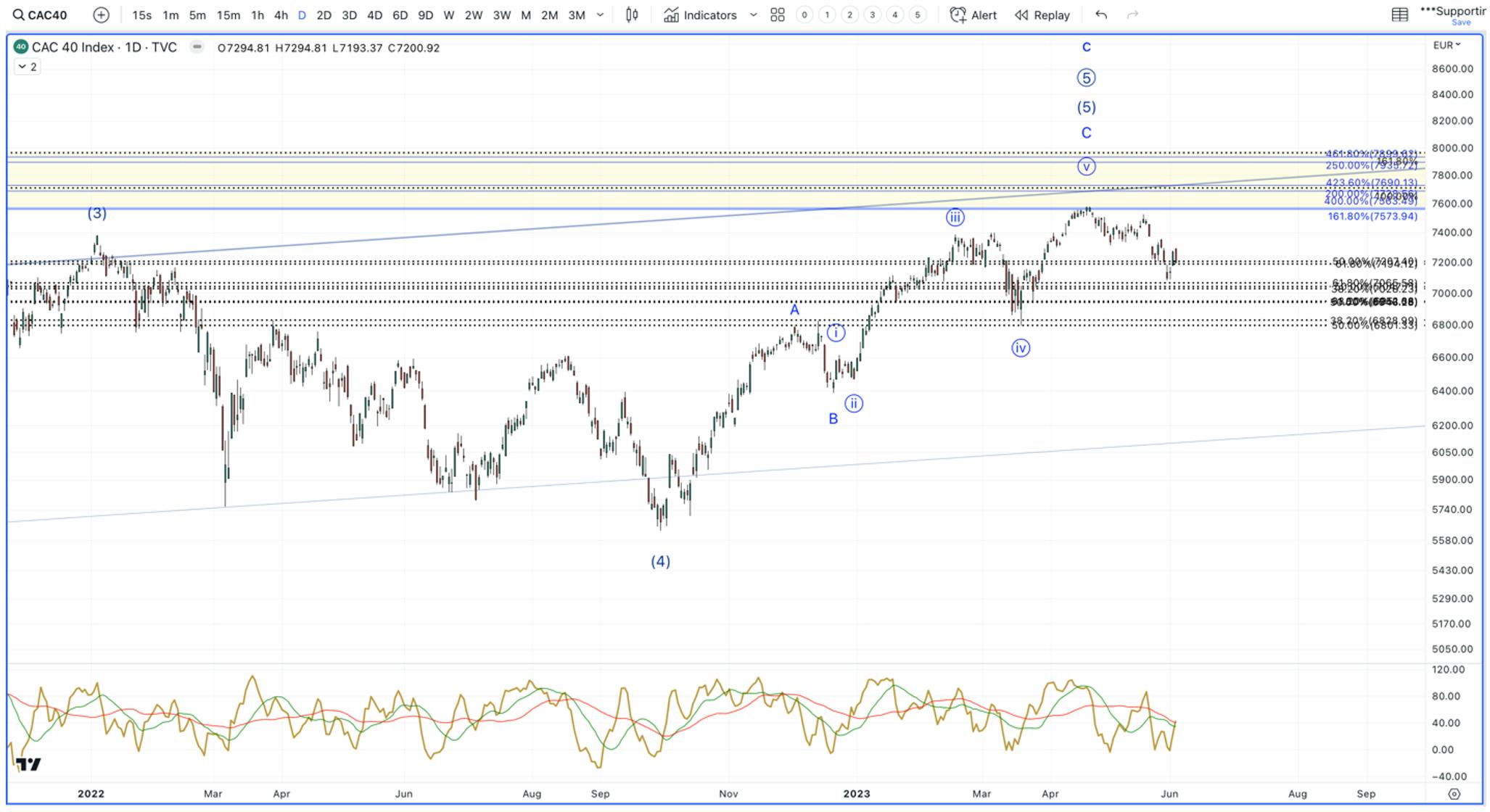This screenshot has height=812, width=1490.
Task: Save the chart layout
Action: (x=1461, y=22)
